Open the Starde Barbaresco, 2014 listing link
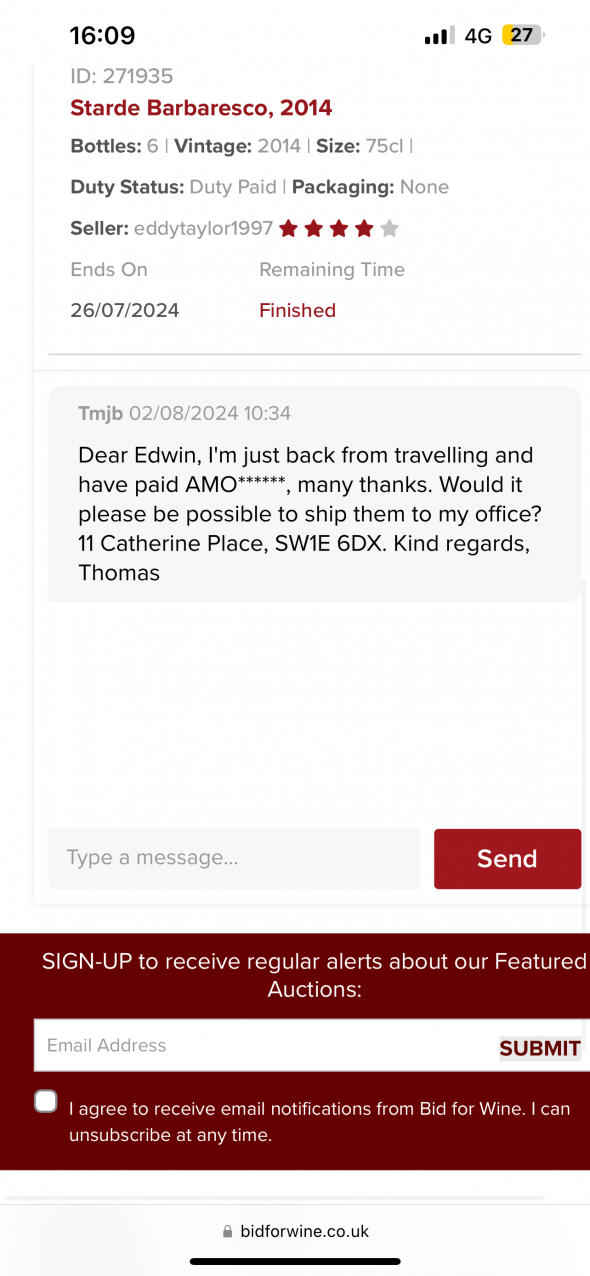 pos(201,108)
